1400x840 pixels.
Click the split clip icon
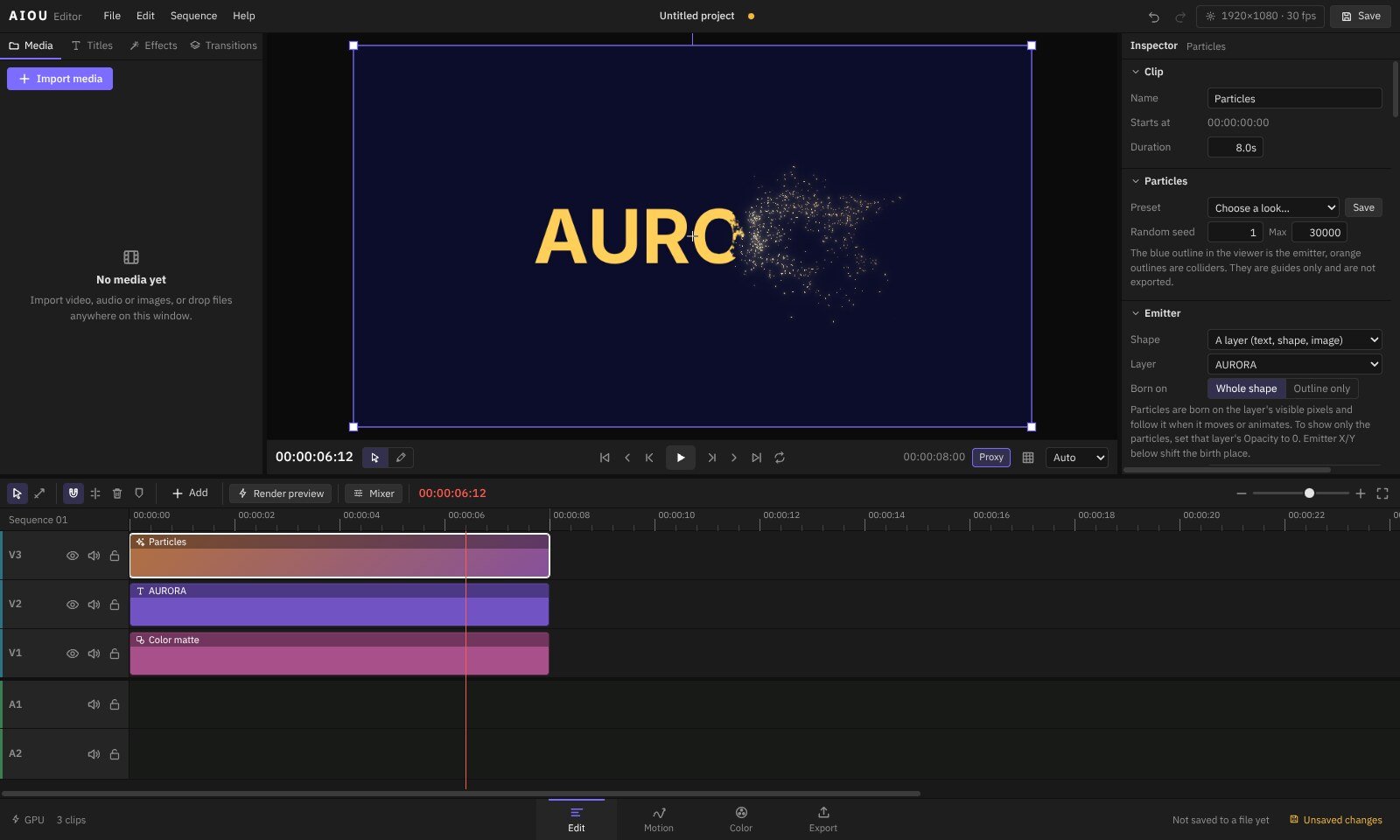tap(94, 493)
